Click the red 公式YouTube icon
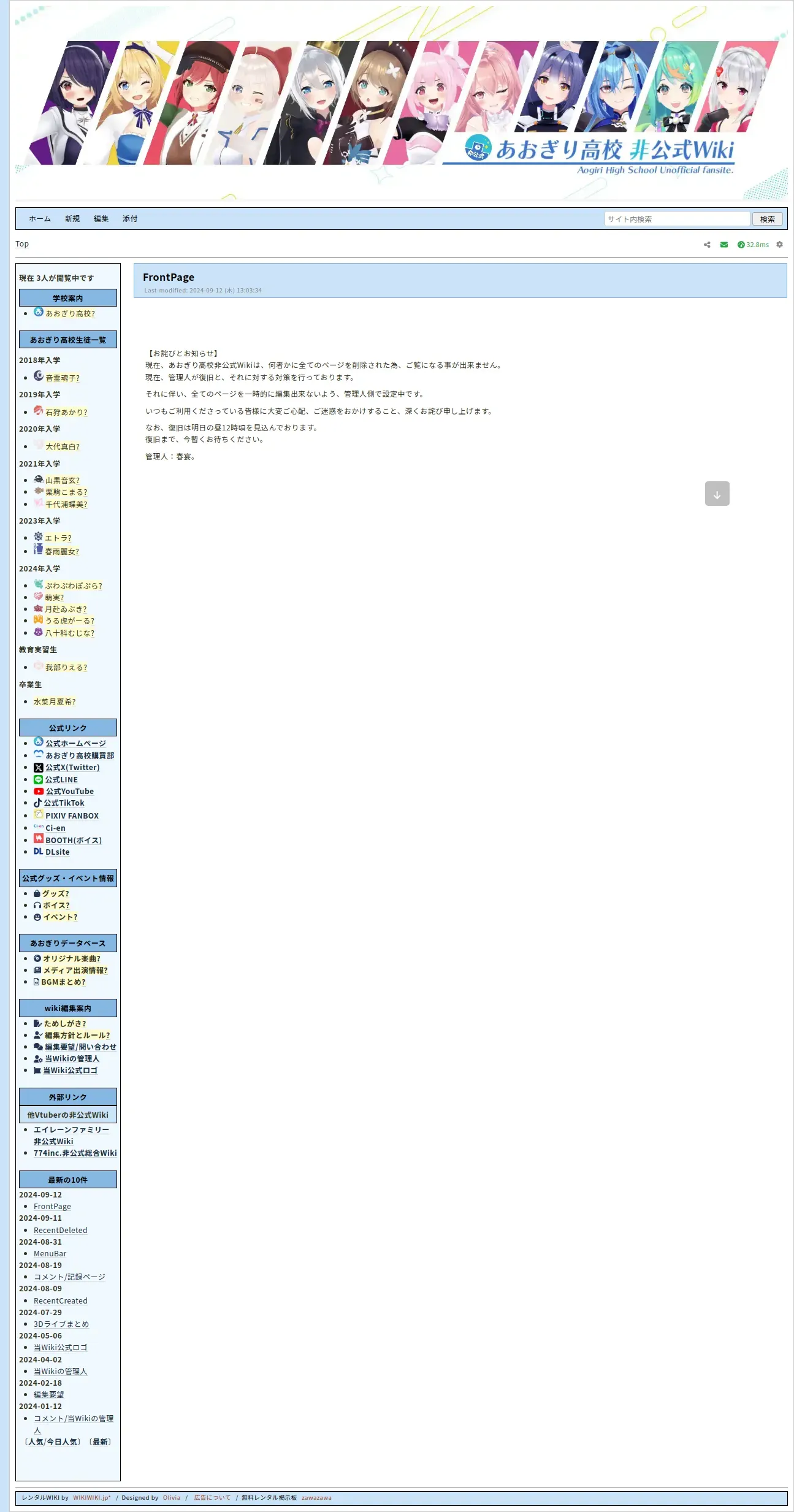Screen dimensions: 794x1512 (39, 792)
